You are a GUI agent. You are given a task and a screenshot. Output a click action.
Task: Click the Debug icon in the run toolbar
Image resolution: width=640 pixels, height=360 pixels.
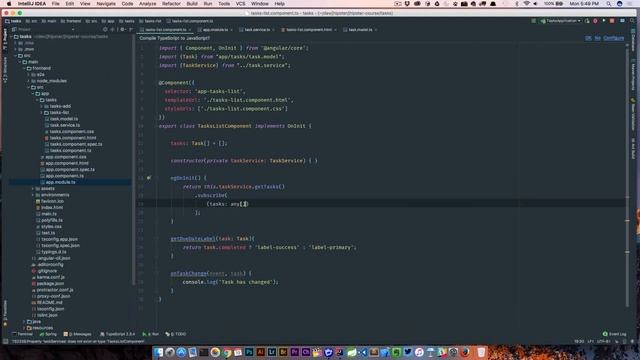(595, 21)
